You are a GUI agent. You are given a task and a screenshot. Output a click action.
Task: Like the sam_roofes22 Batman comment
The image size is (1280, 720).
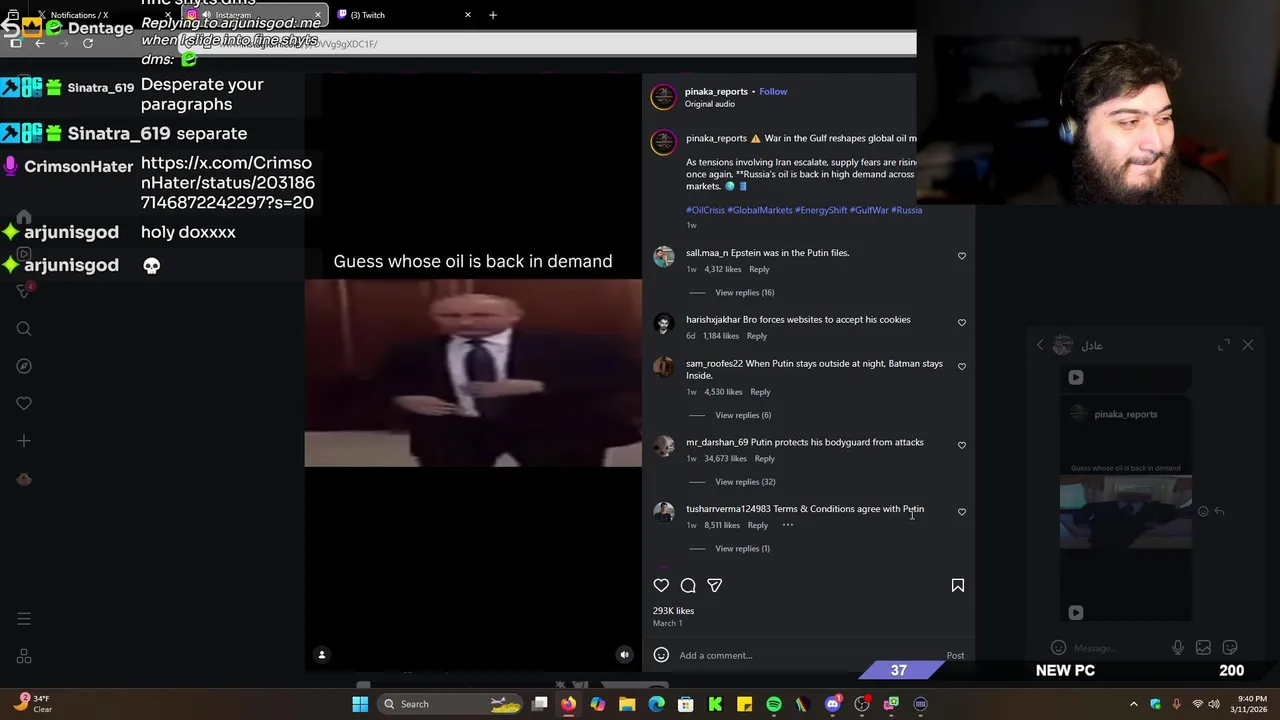click(x=962, y=366)
